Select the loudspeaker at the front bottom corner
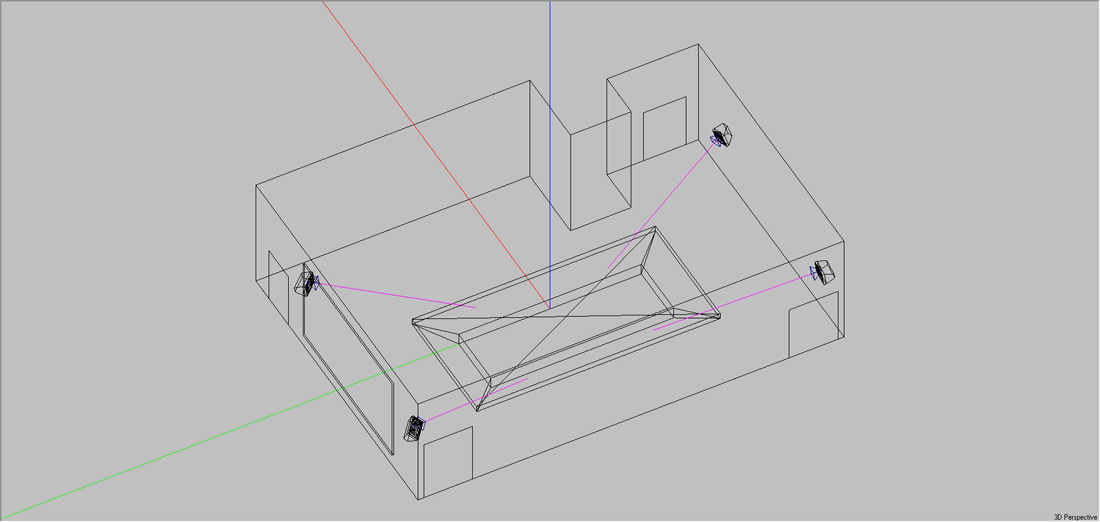This screenshot has width=1100, height=522. point(414,428)
